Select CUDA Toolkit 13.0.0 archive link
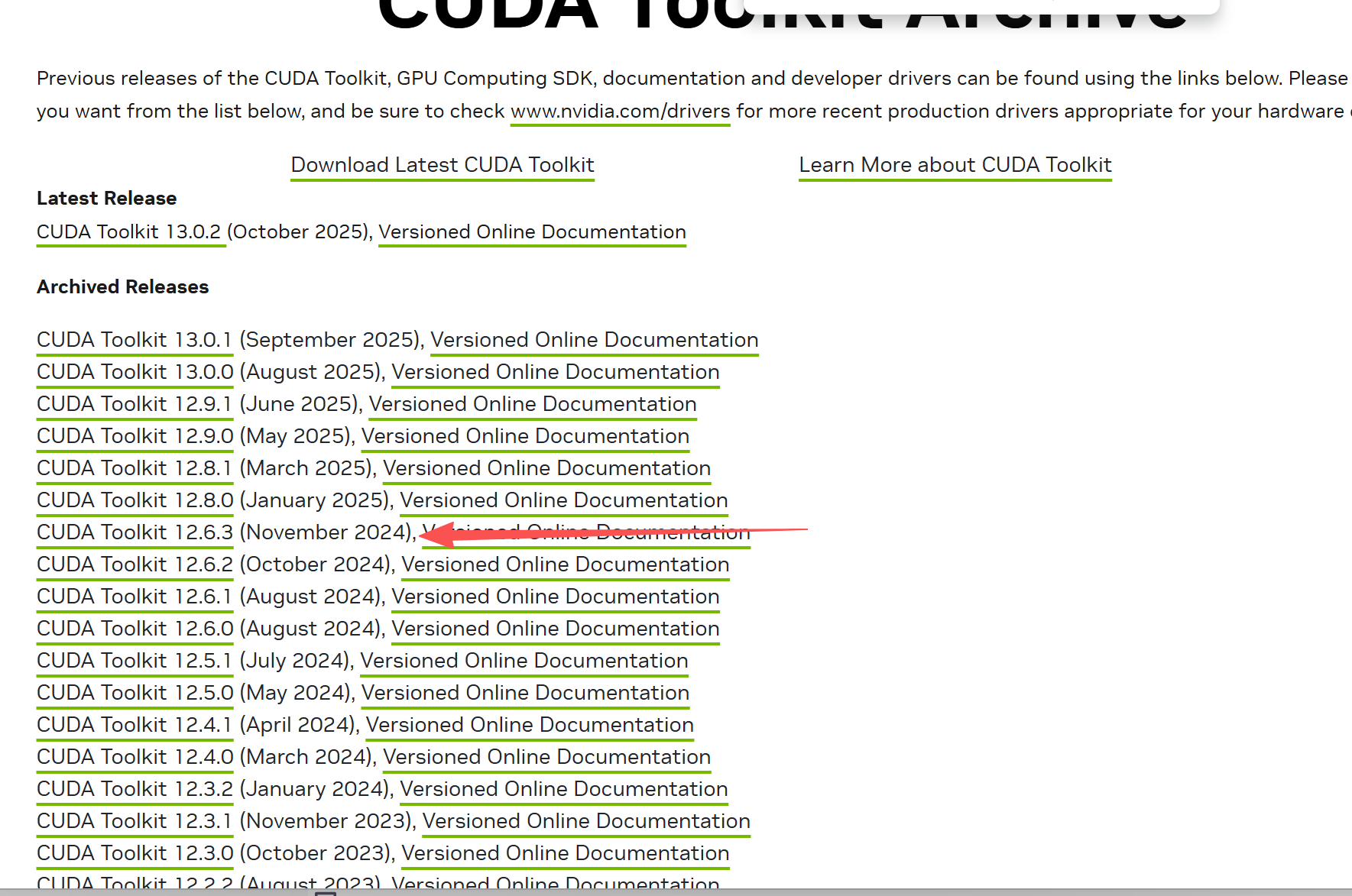 (135, 372)
